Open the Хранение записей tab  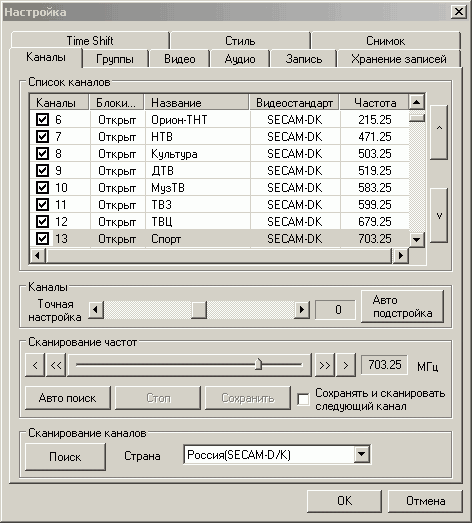(x=399, y=59)
